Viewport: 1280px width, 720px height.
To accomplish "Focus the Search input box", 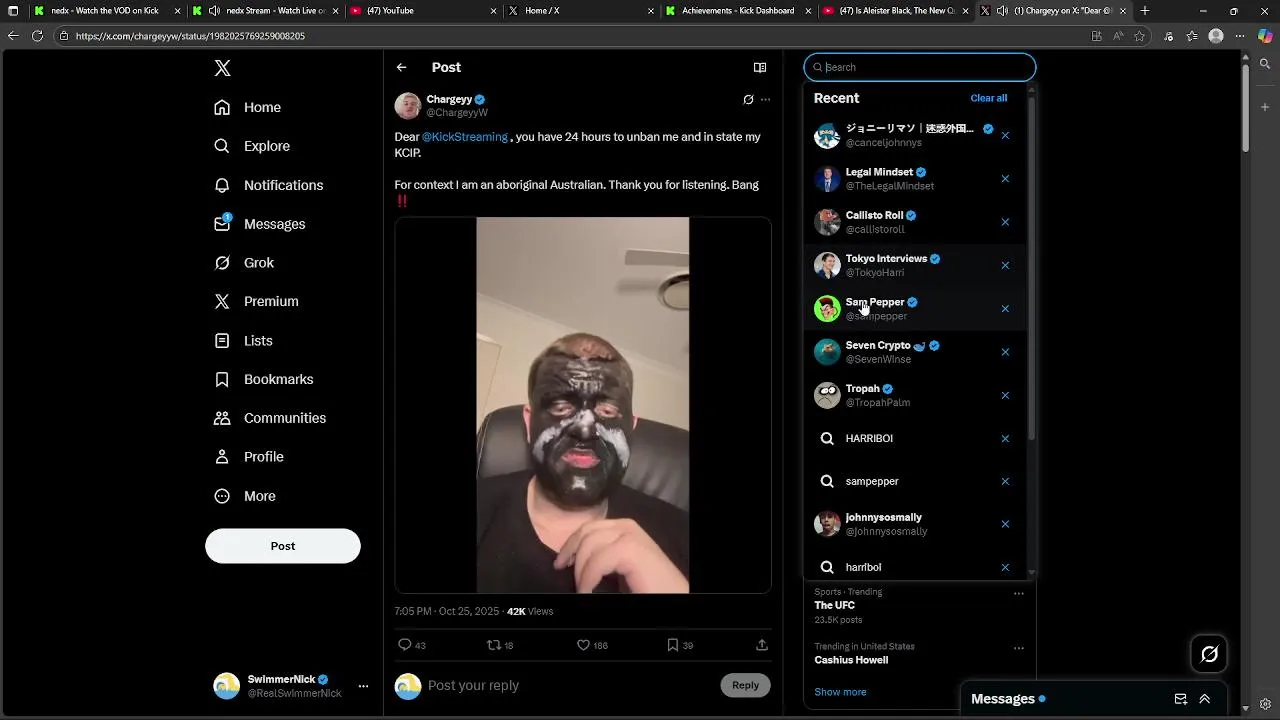I will pos(920,67).
